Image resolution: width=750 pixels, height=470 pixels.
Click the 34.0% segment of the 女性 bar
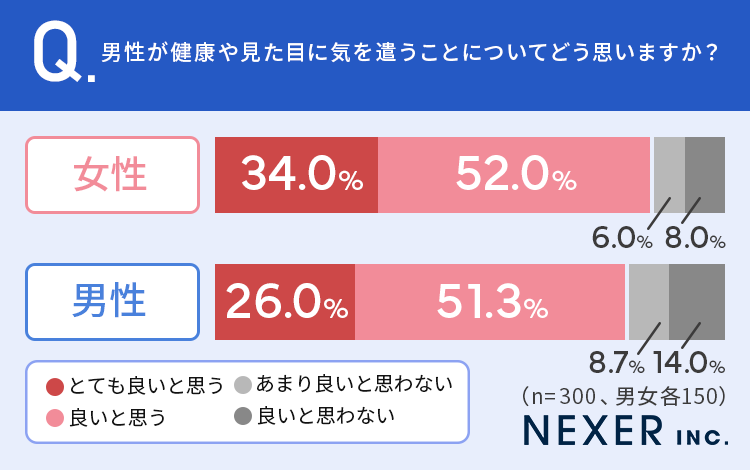click(297, 175)
